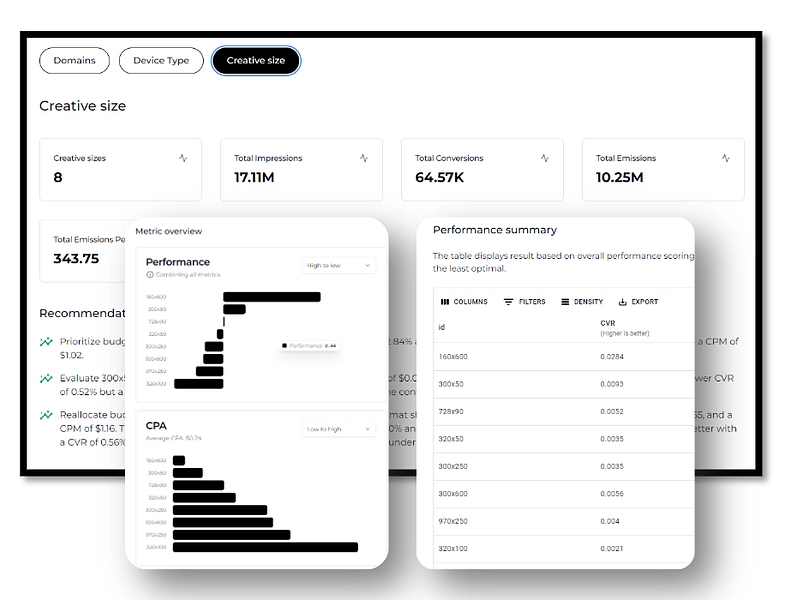This screenshot has width=809, height=600.
Task: Click green trend icon beside Reallocate budget recommendation
Action: pos(48,412)
